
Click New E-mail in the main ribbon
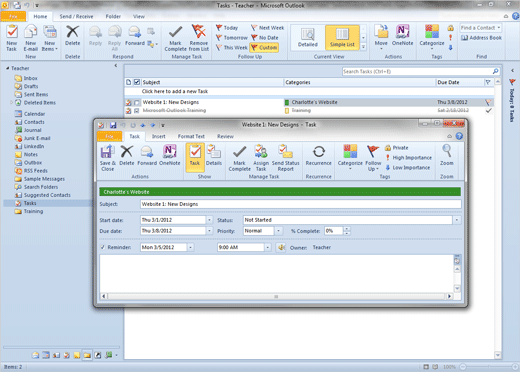pos(31,38)
